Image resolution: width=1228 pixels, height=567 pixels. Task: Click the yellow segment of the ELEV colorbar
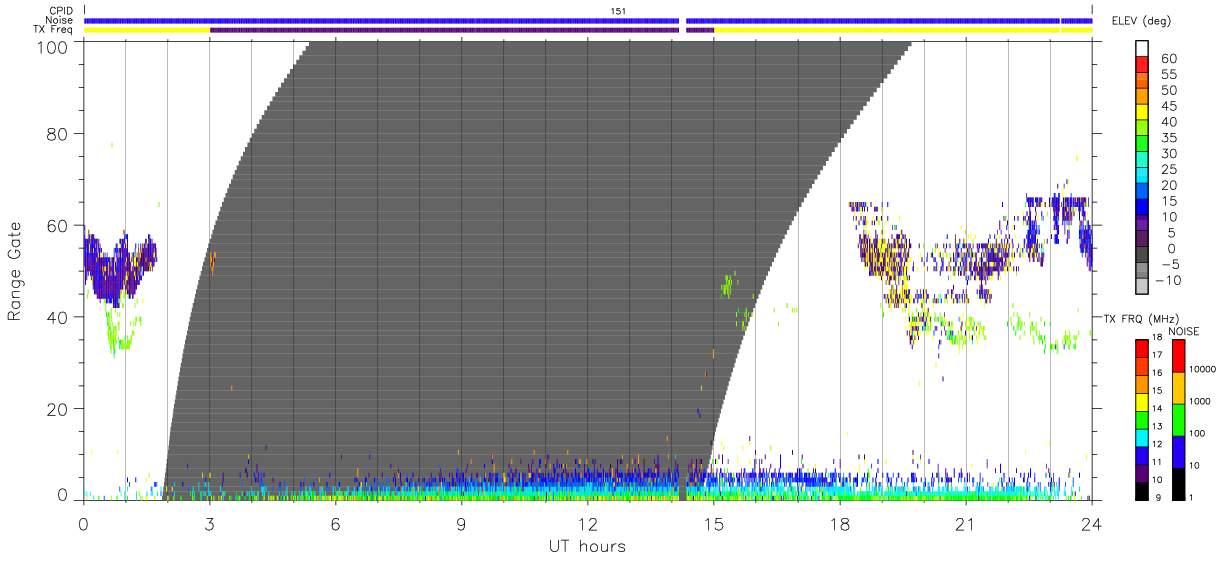(x=1143, y=113)
